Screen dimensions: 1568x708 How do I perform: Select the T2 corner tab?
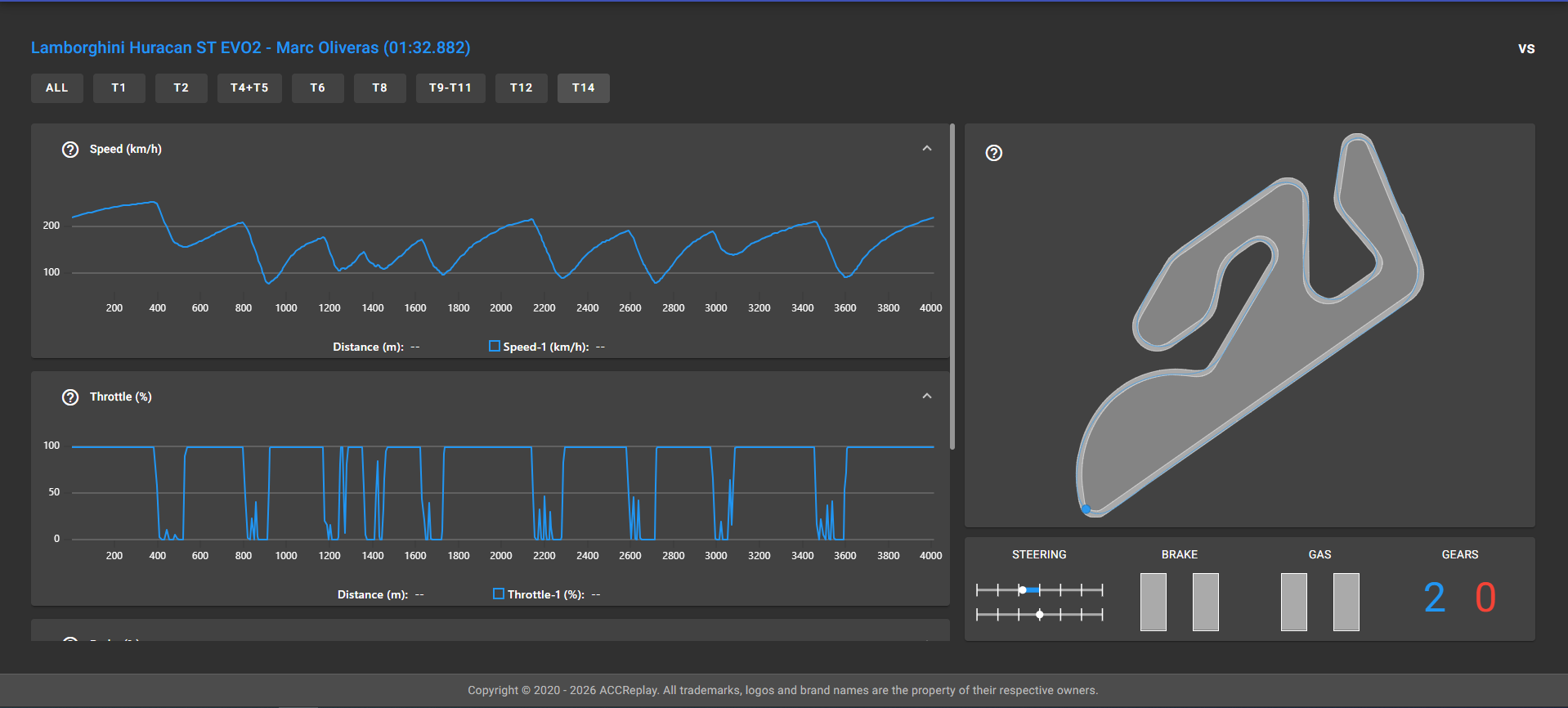181,88
